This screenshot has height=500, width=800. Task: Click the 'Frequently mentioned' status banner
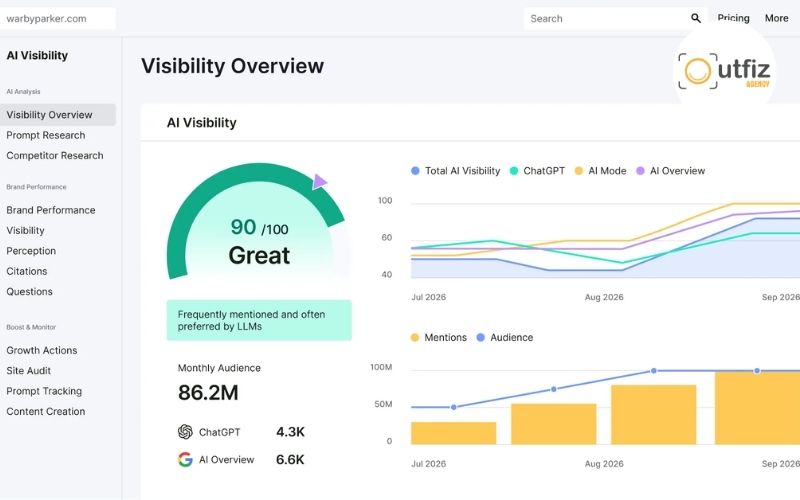[x=259, y=320]
